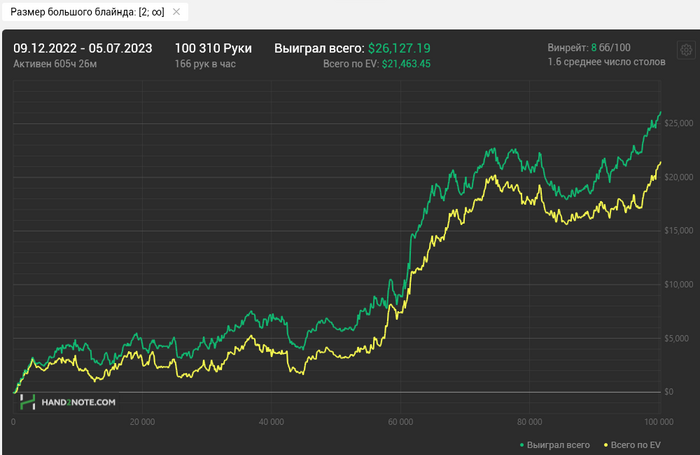Click the 100 000 x-axis label
Viewport: 700px width, 455px height.
tap(658, 422)
